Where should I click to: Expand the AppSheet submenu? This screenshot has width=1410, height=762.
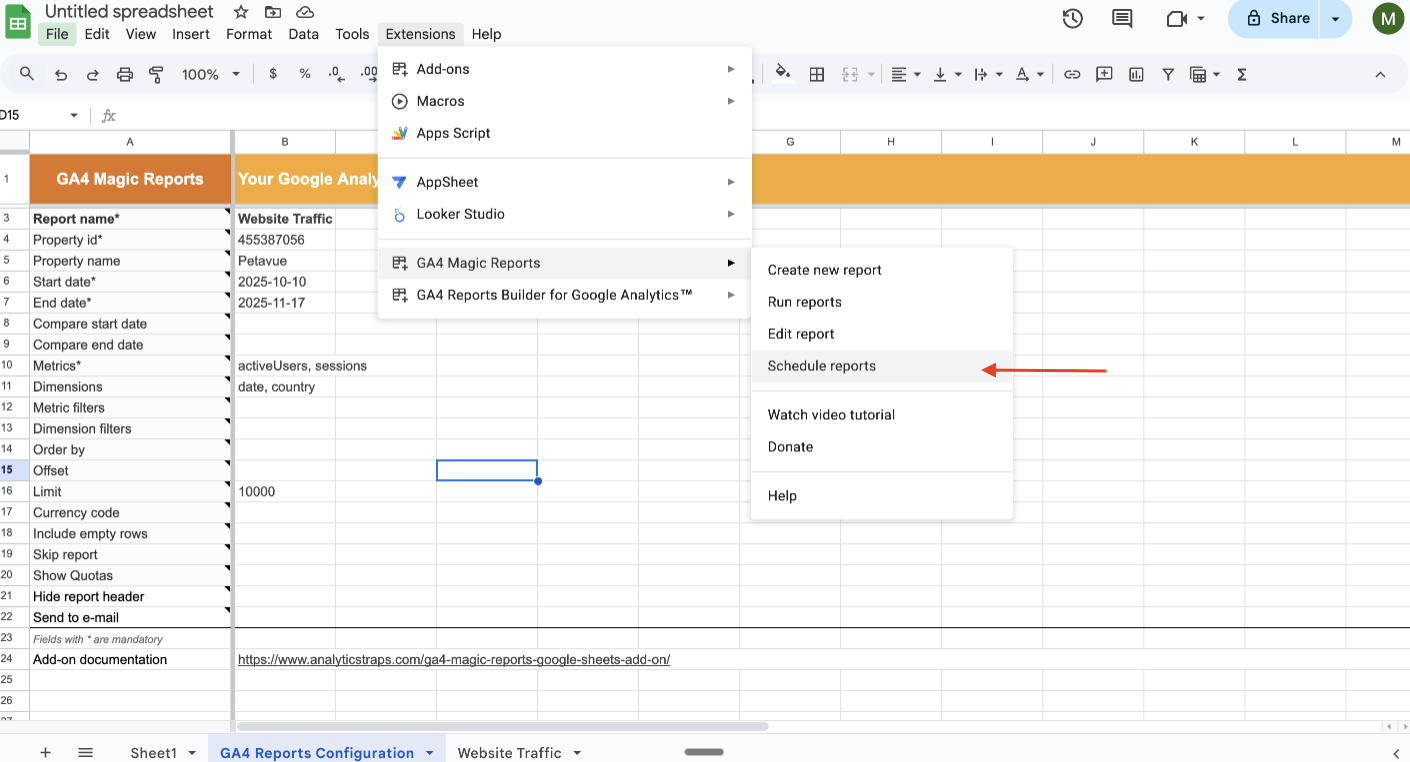pyautogui.click(x=564, y=182)
